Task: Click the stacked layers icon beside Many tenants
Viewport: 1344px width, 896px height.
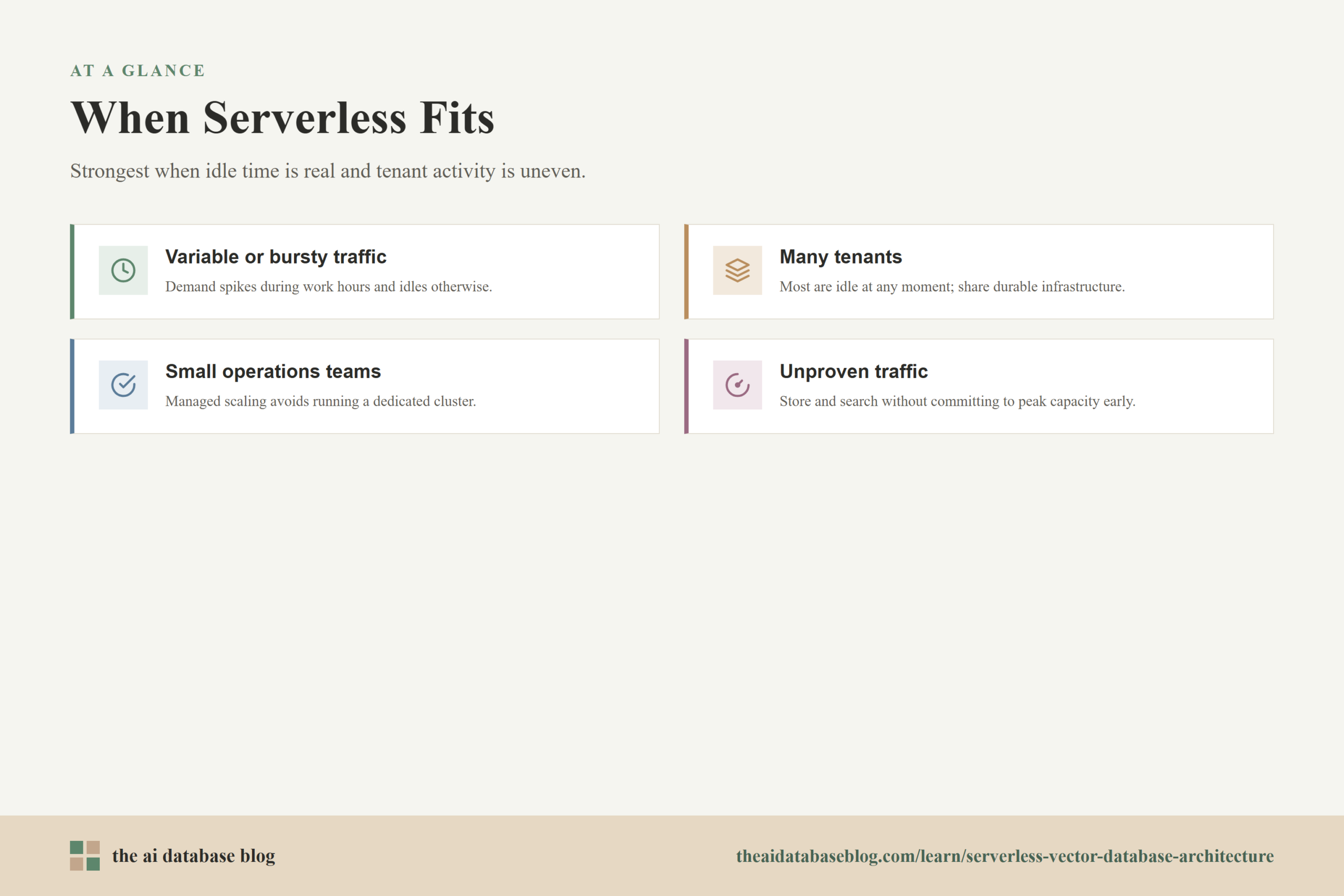Action: click(x=737, y=270)
